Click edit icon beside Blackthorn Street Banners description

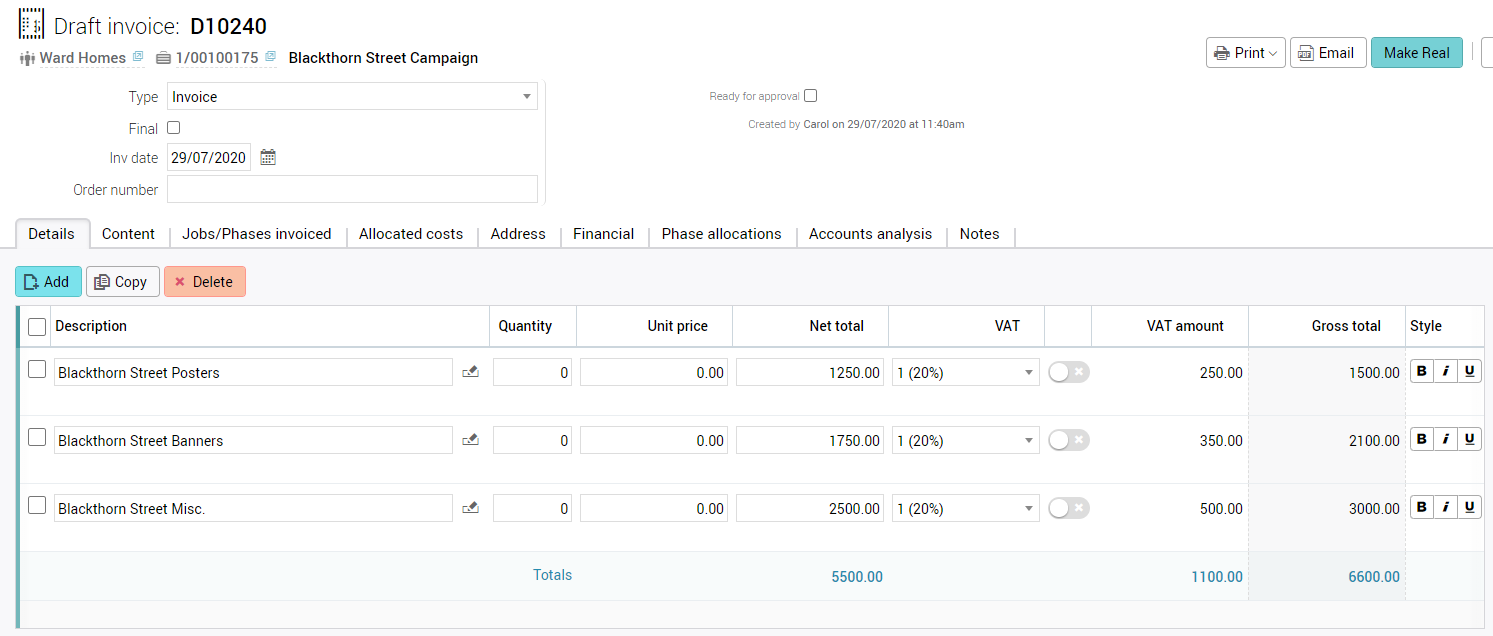click(470, 440)
